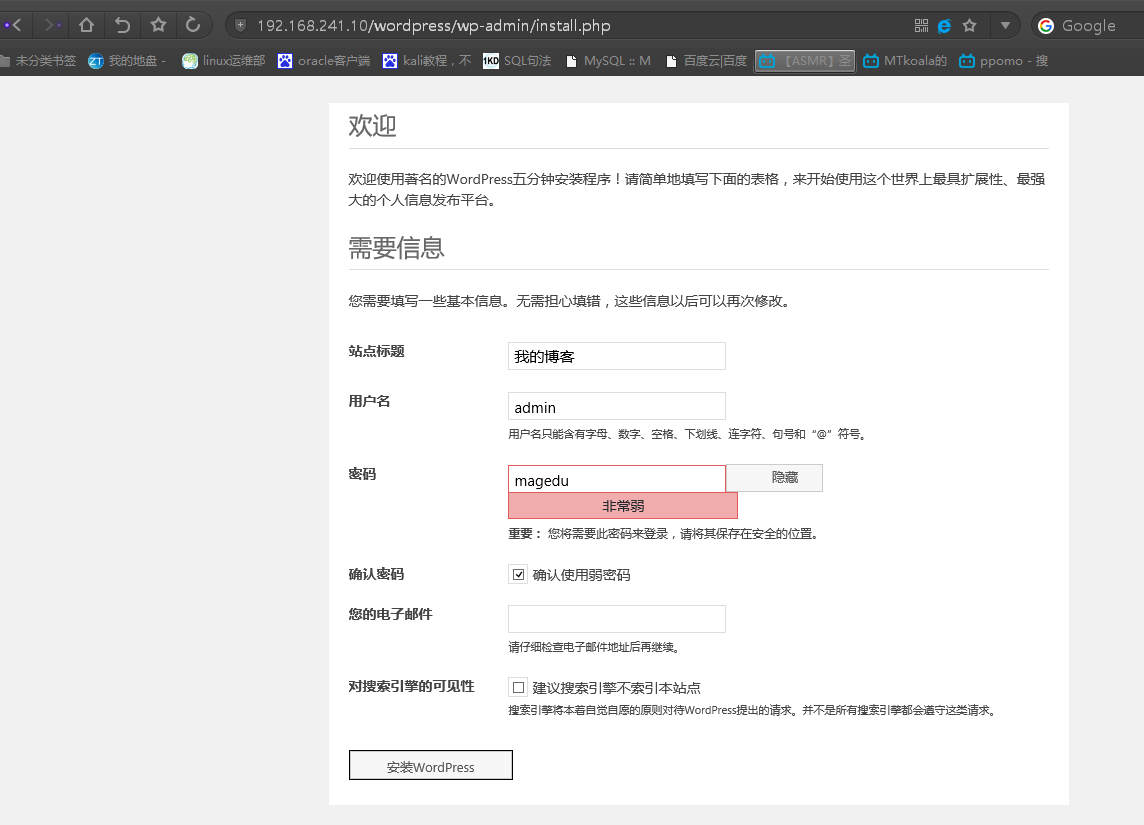Open linux运维部 bookmark
Viewport: 1144px width, 825px height.
[223, 61]
